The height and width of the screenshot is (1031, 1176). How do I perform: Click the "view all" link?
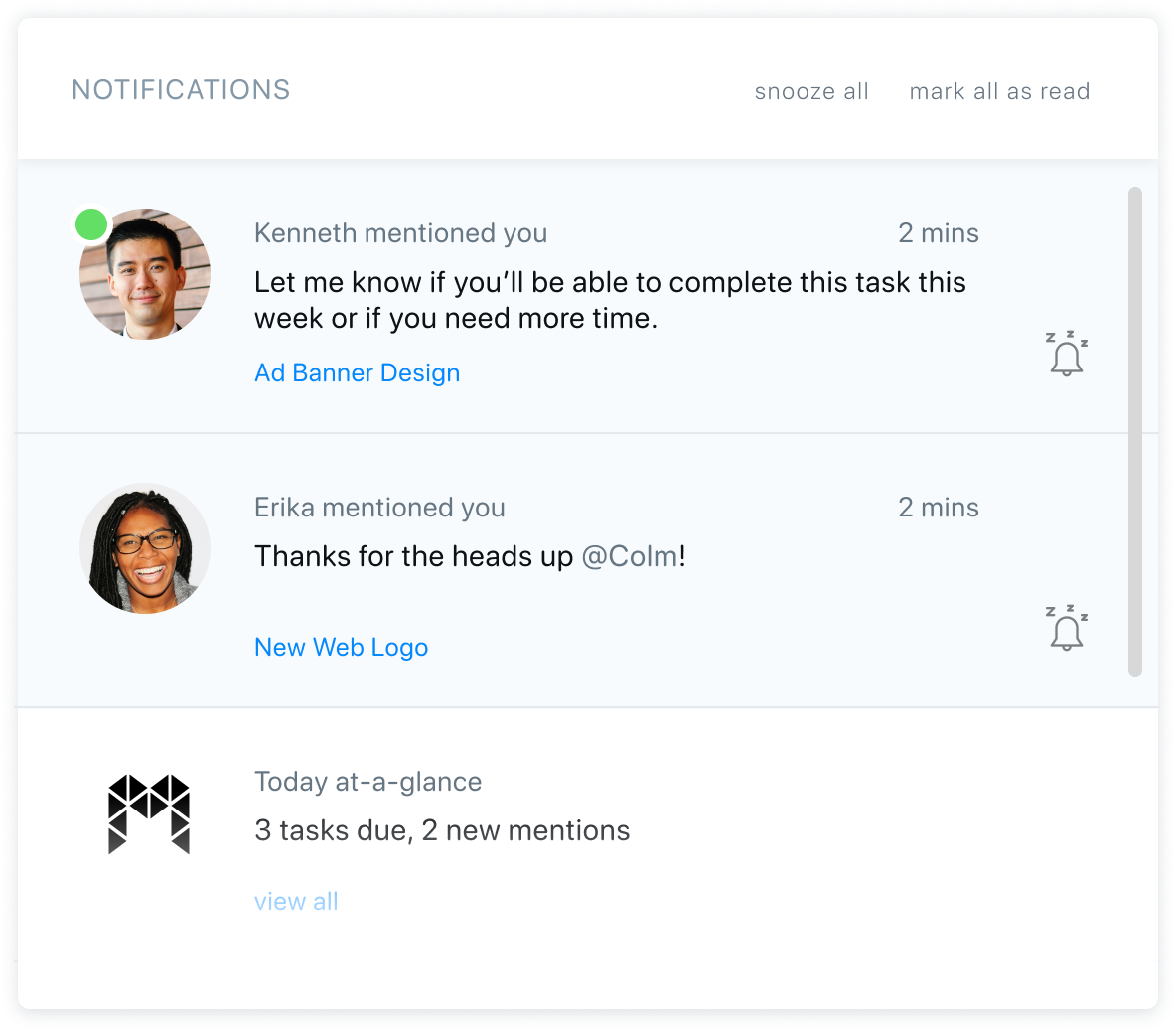point(296,902)
